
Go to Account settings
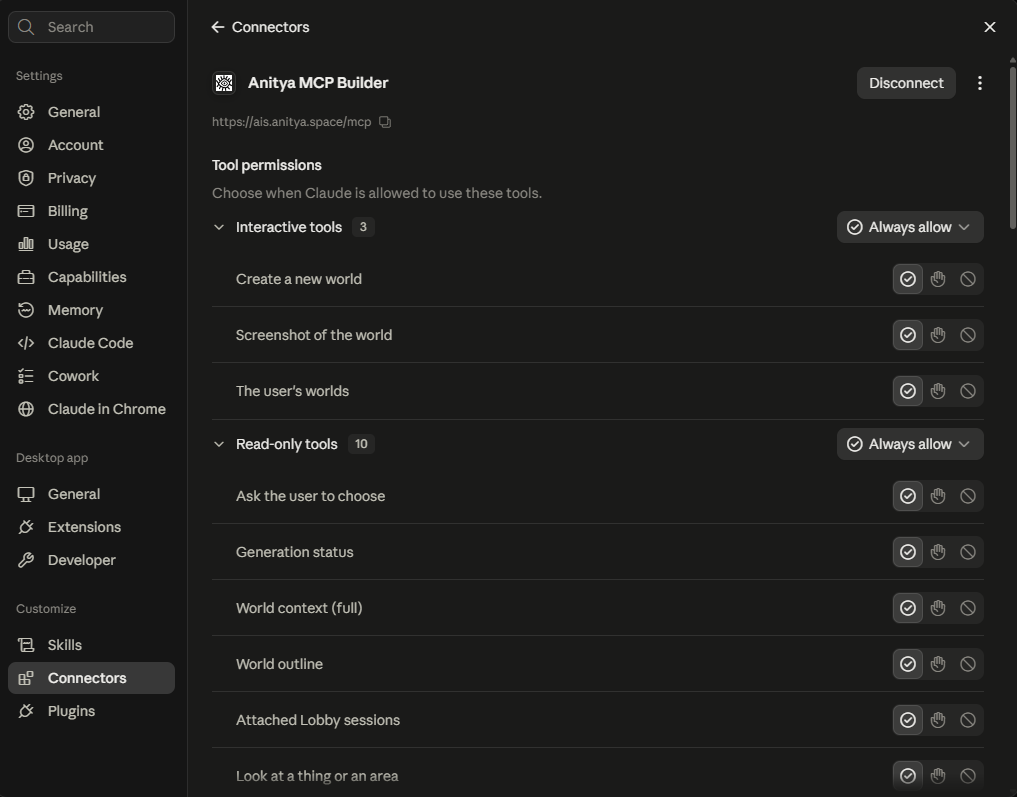tap(91, 145)
